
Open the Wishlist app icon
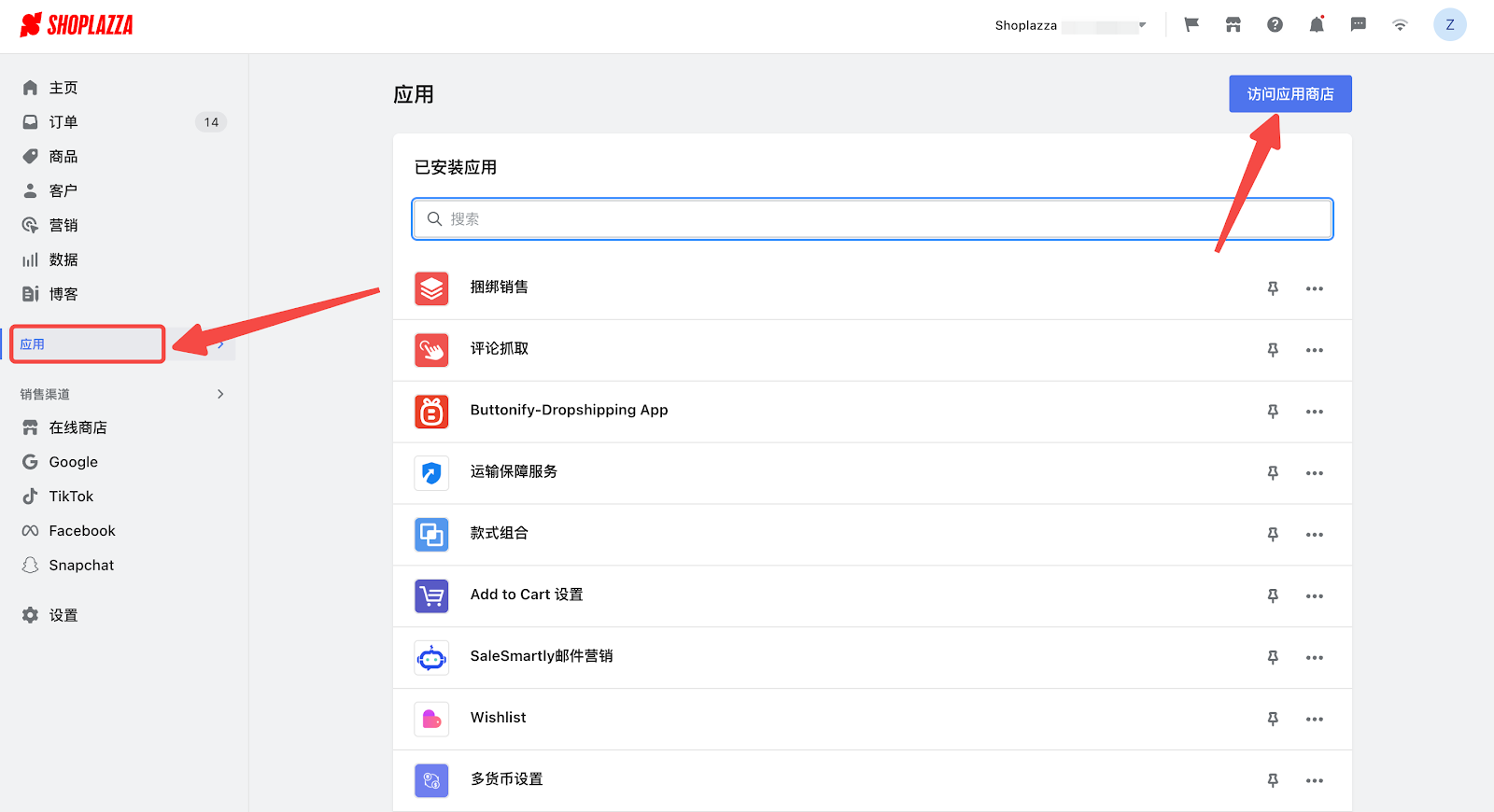point(431,719)
